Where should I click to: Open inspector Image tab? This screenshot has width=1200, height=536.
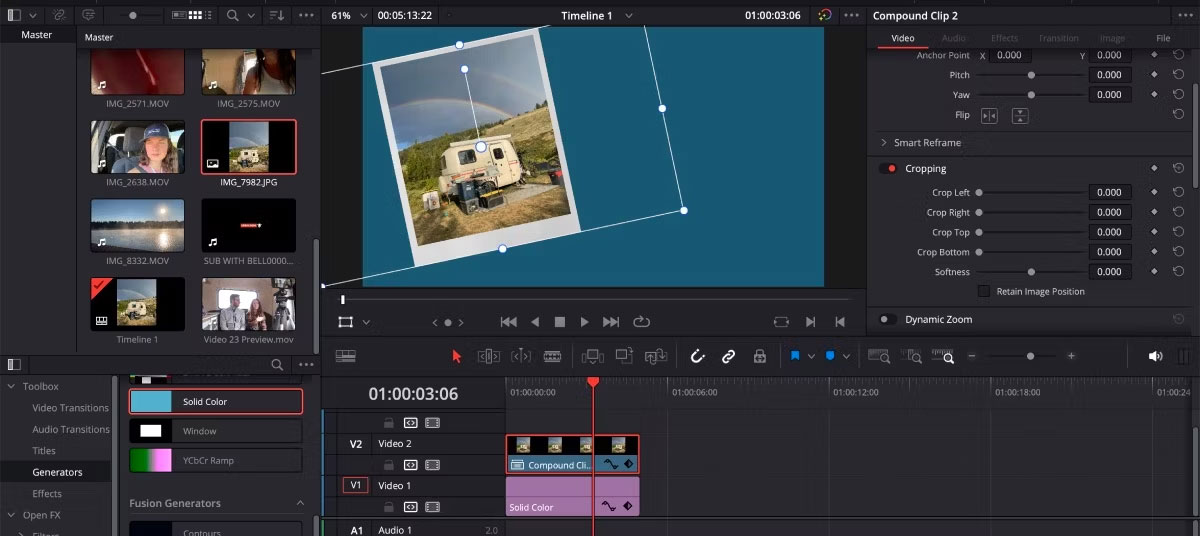point(1112,38)
